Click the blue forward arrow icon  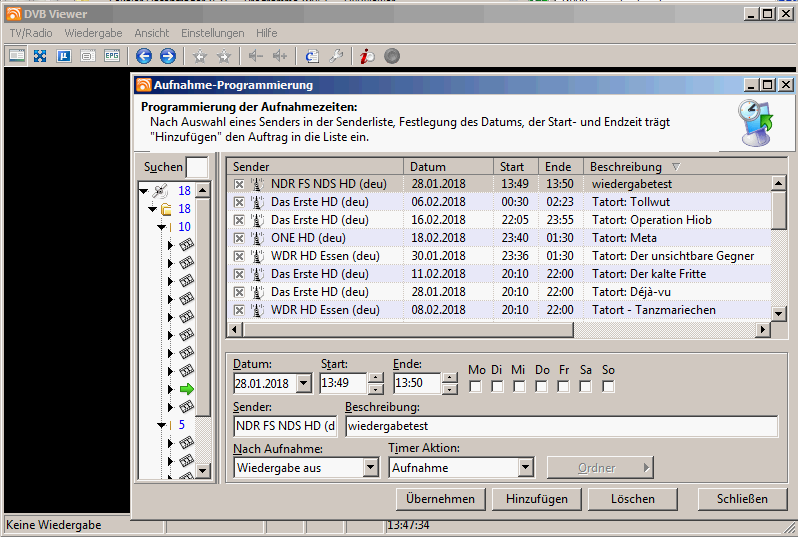168,56
